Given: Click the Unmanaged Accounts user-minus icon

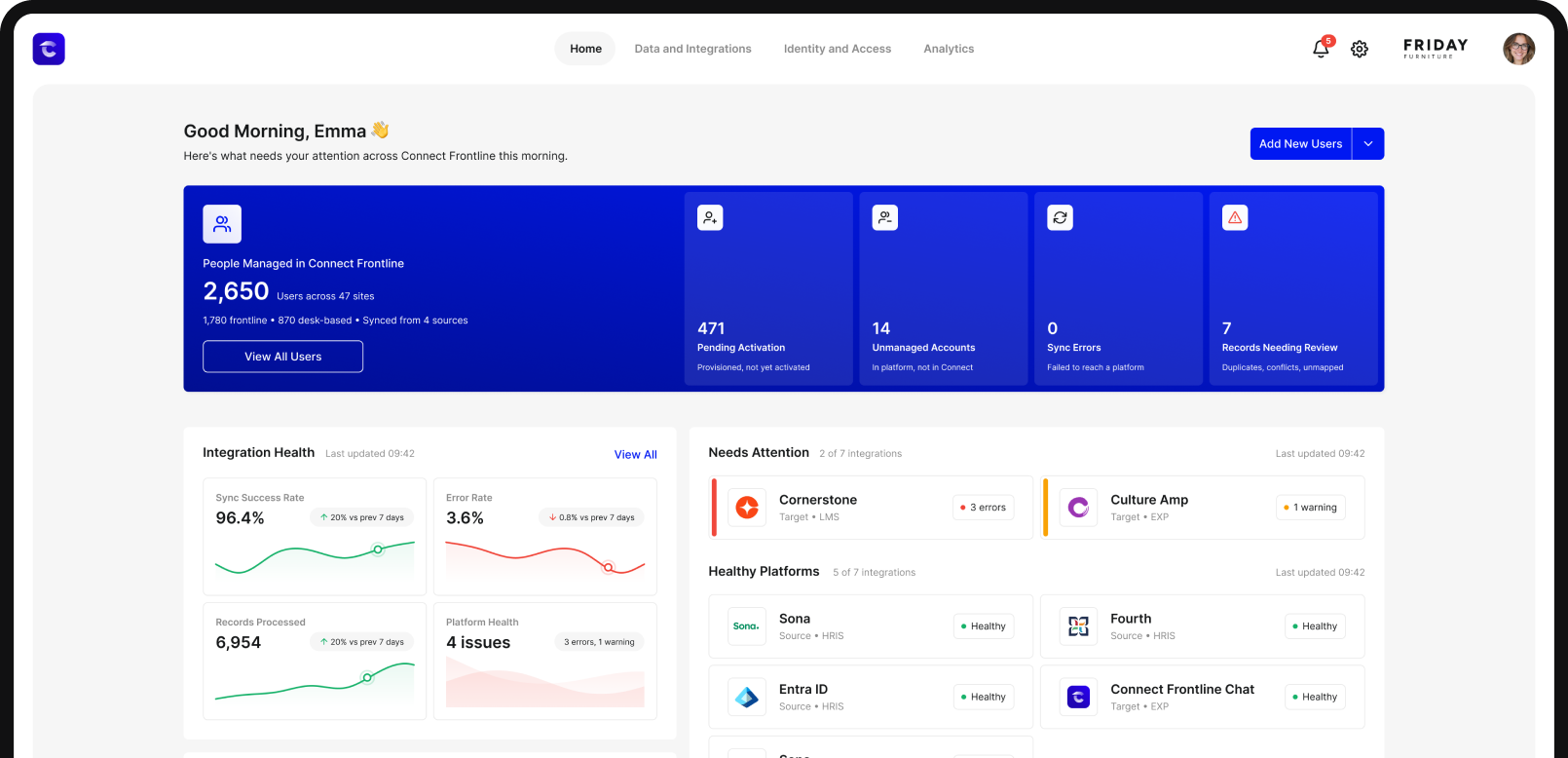Looking at the screenshot, I should click(x=885, y=218).
